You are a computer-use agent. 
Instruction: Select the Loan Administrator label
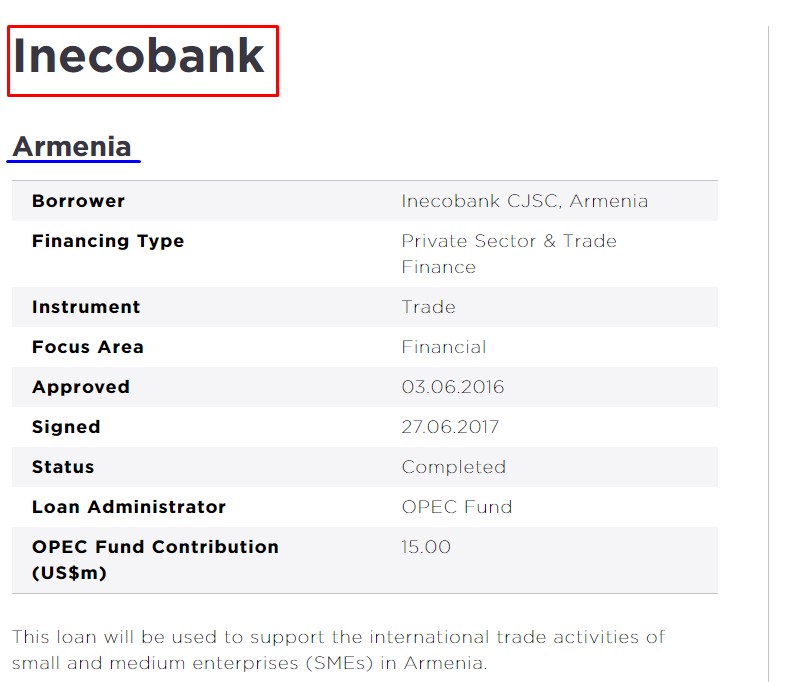pos(129,507)
